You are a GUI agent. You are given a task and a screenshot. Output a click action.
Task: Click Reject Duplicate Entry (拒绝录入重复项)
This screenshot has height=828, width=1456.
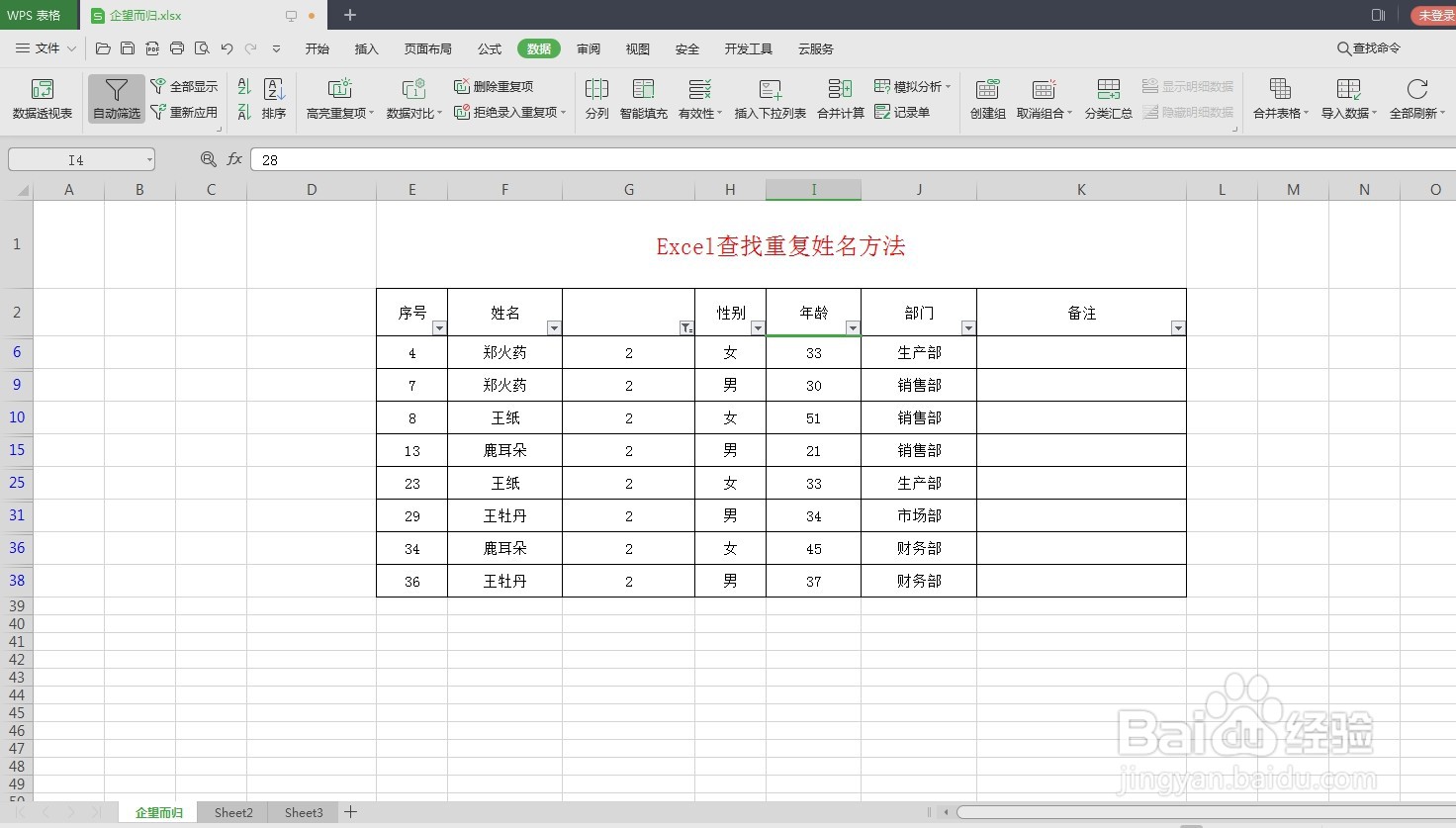click(509, 113)
